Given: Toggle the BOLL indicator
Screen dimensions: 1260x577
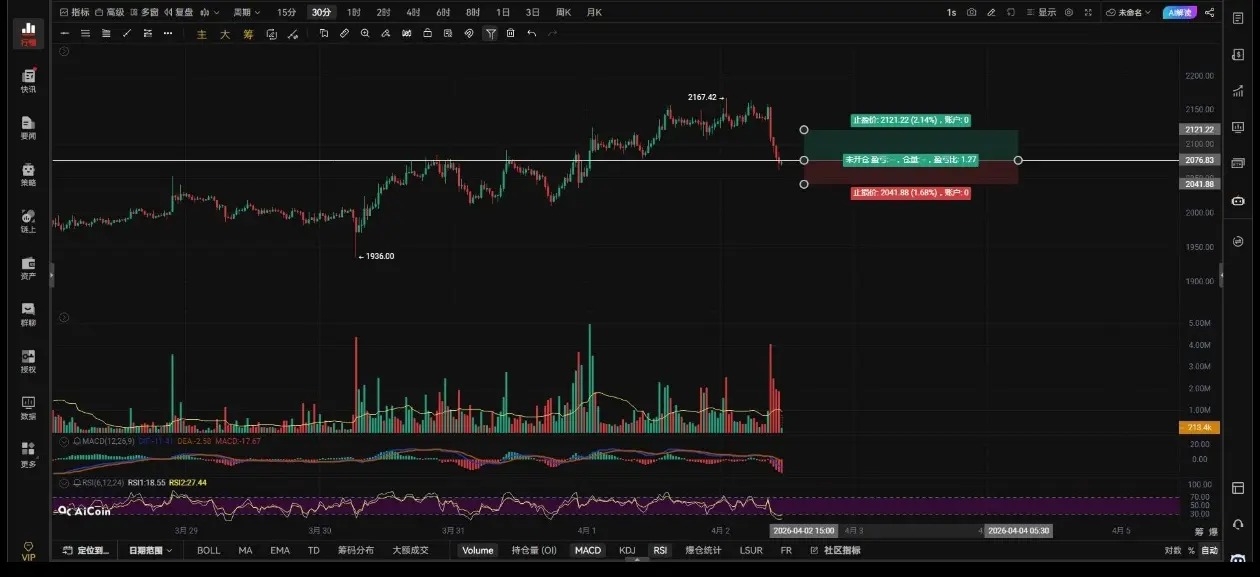Looking at the screenshot, I should pos(208,550).
